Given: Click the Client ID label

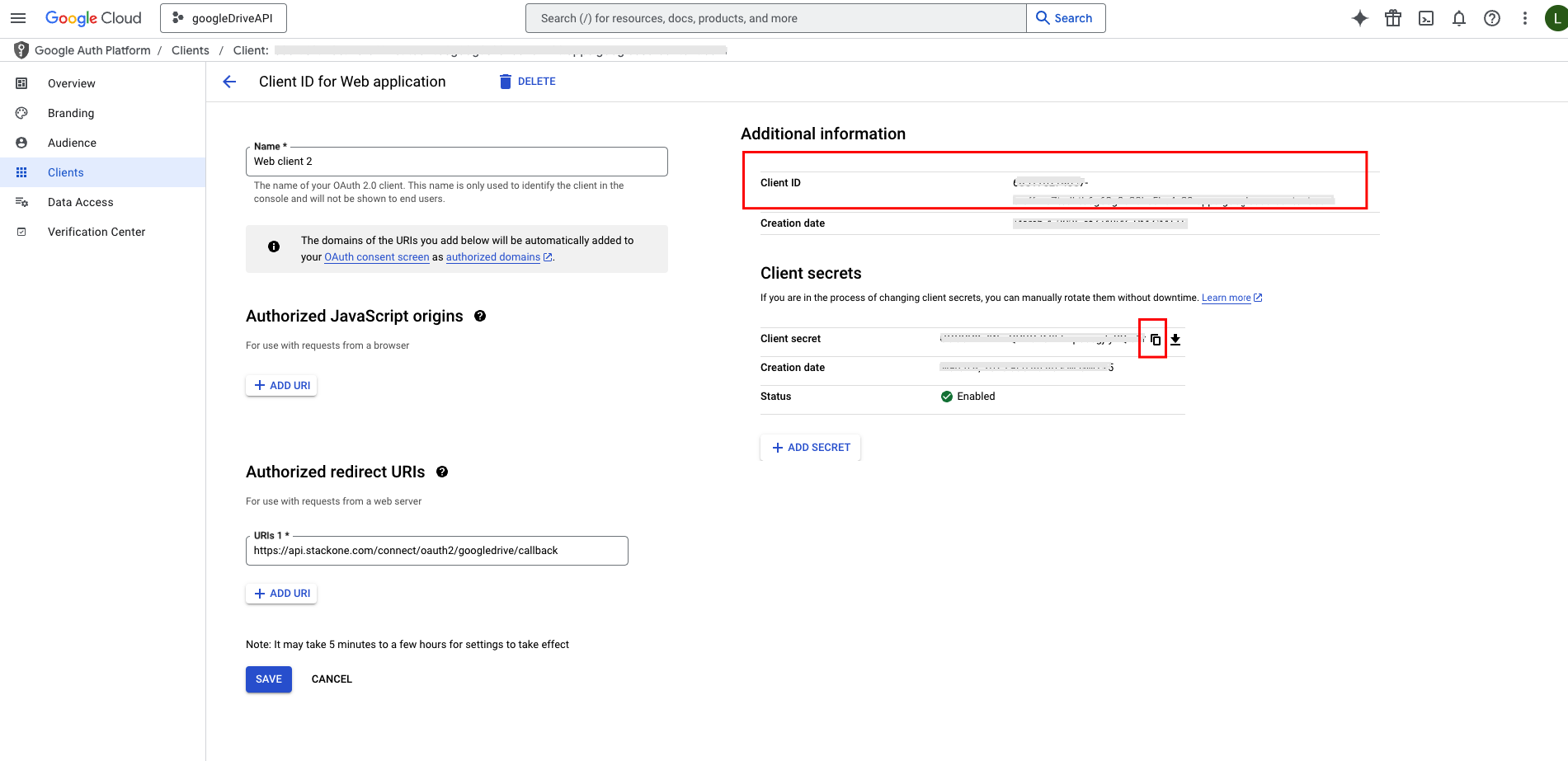Looking at the screenshot, I should click(780, 183).
